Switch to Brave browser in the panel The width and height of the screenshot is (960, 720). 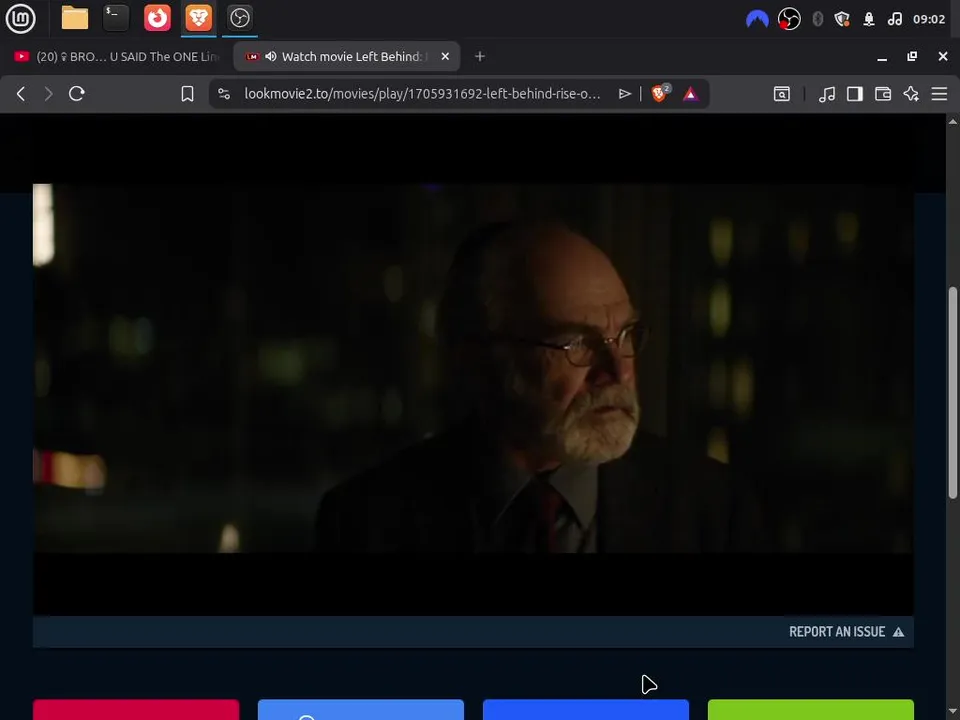(x=198, y=18)
